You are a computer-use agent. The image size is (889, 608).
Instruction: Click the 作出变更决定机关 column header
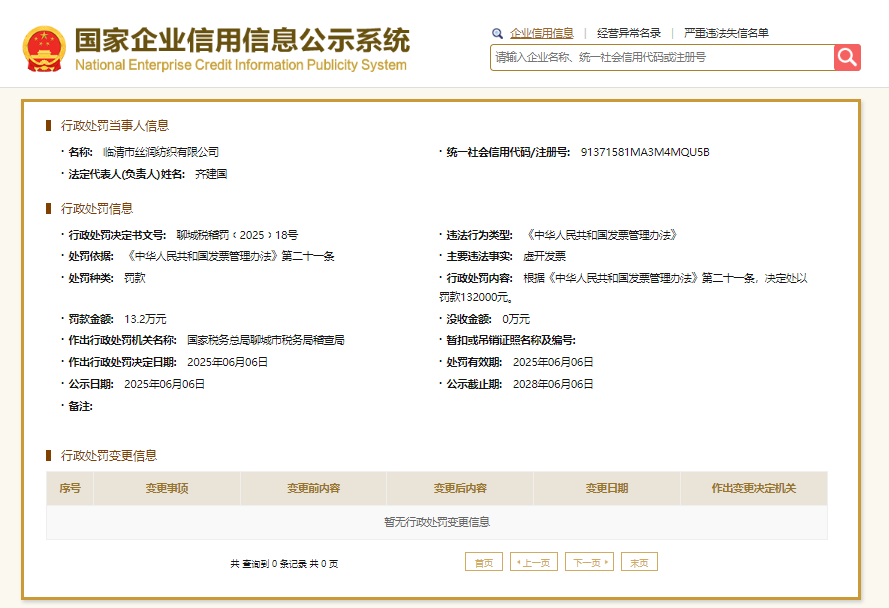[753, 488]
